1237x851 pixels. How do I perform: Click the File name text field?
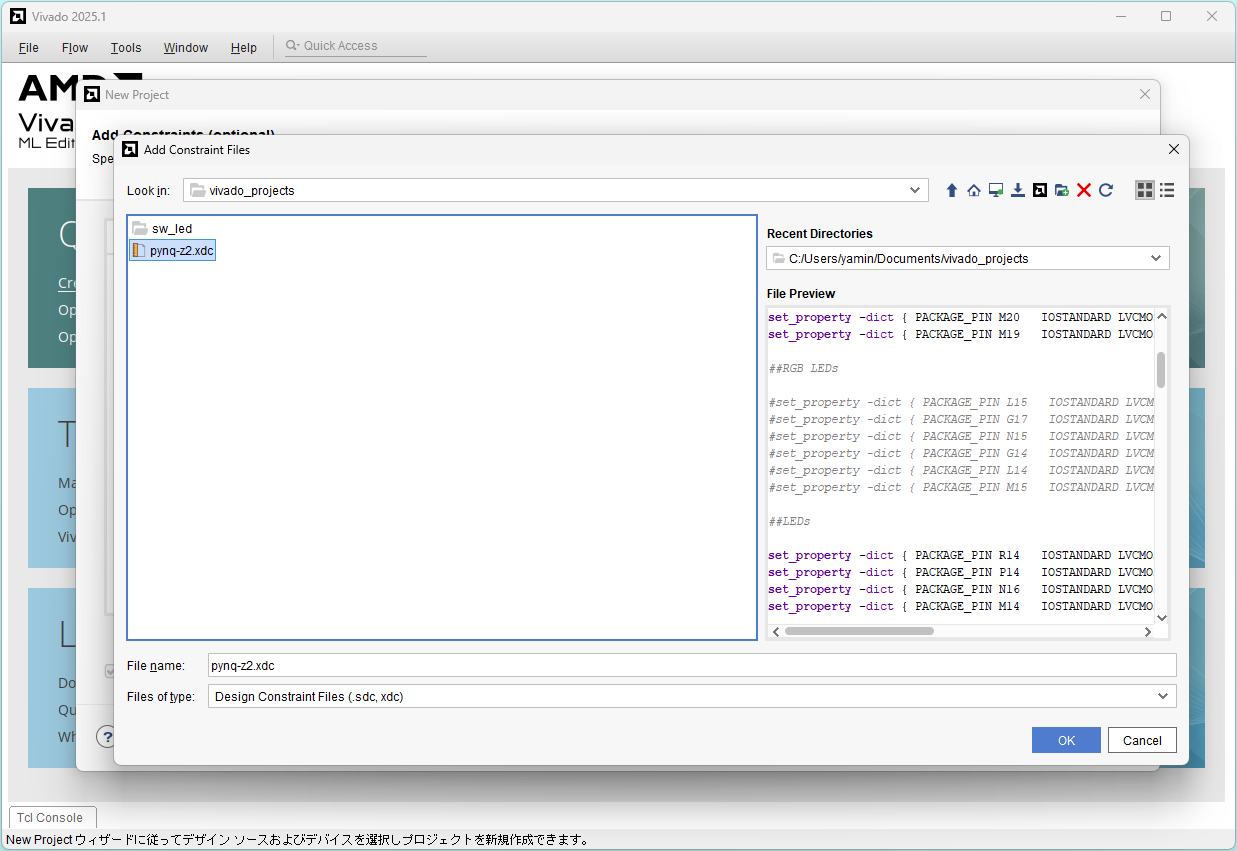[x=690, y=665]
